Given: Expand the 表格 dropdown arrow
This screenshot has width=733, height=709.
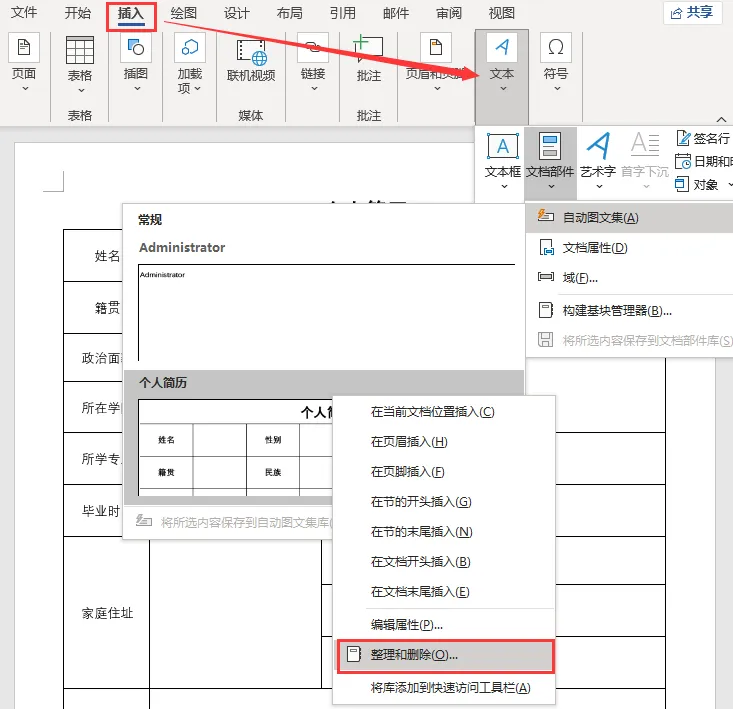Looking at the screenshot, I should click(81, 90).
